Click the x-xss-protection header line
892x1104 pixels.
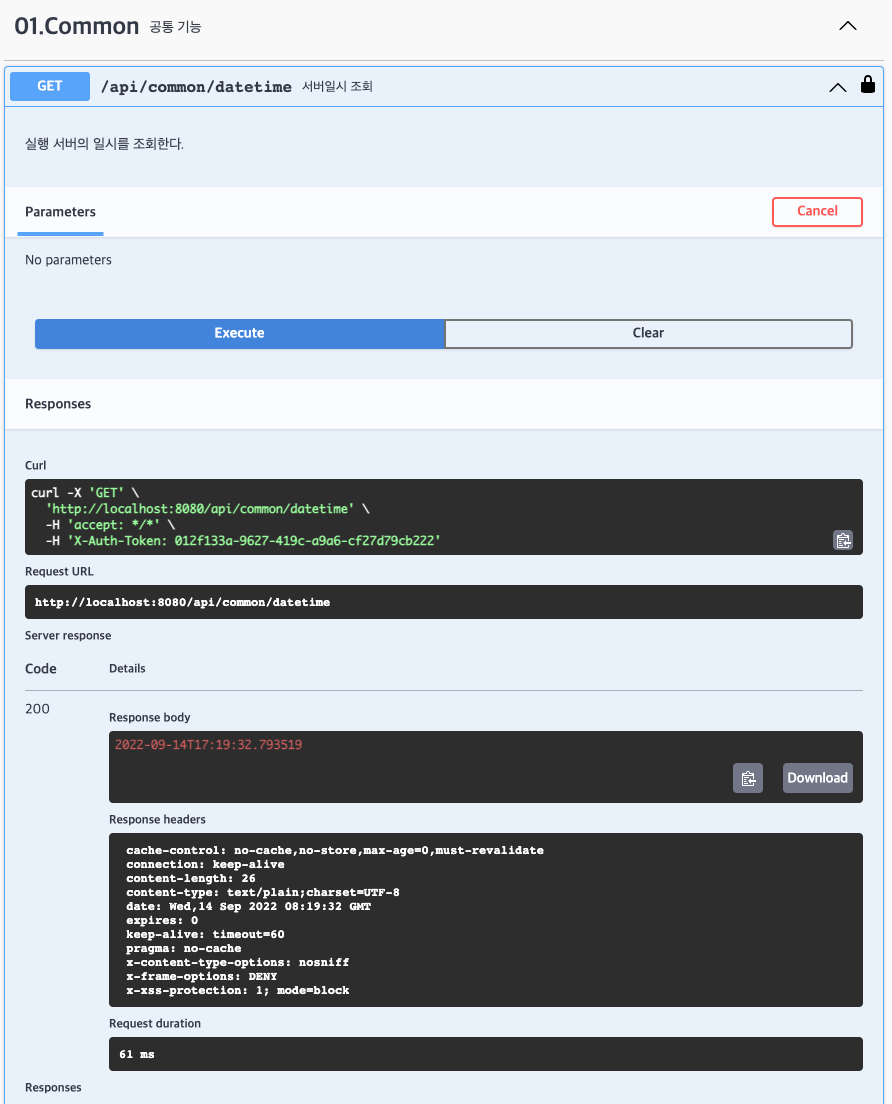click(238, 991)
